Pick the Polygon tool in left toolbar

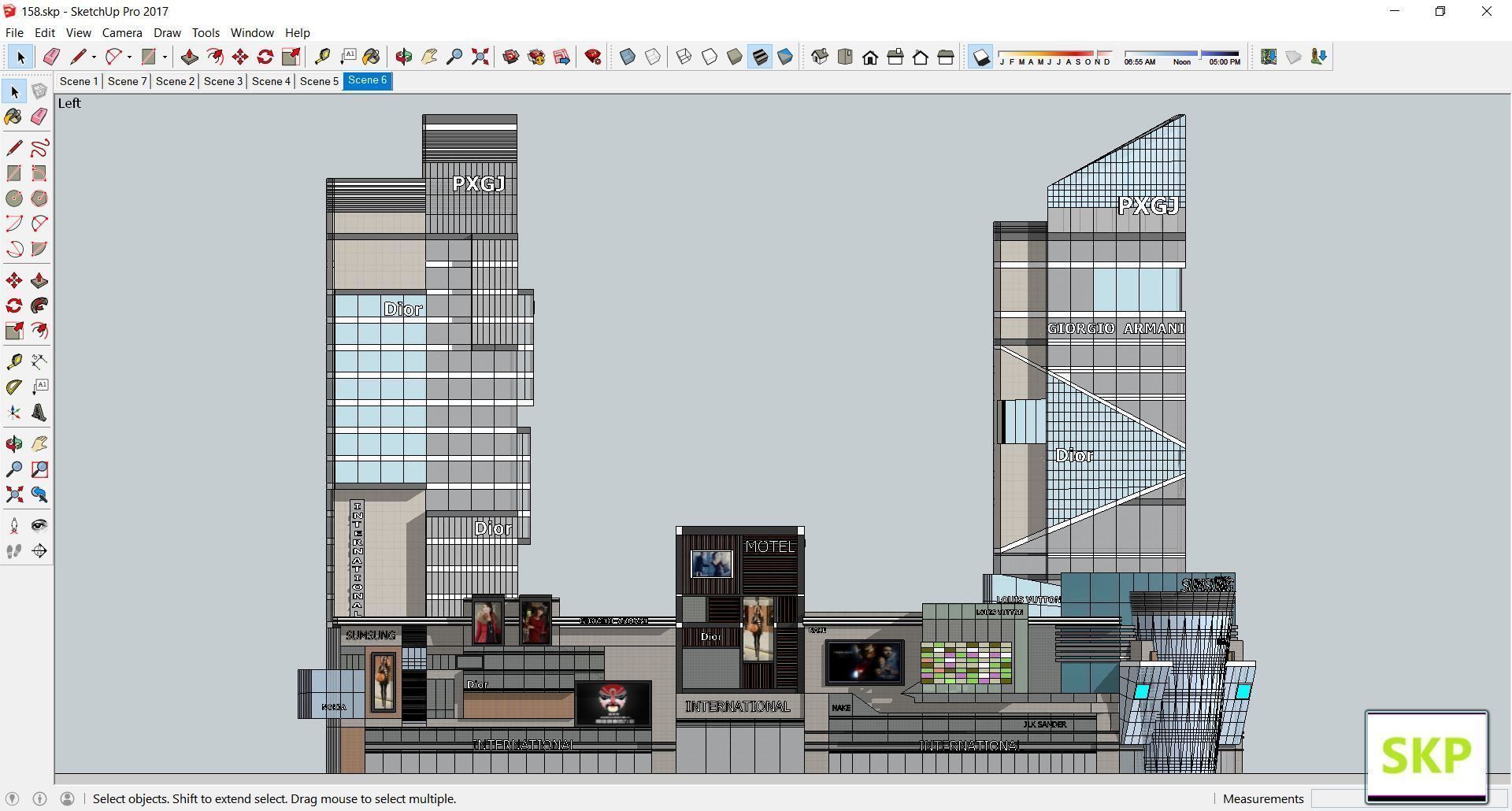click(x=39, y=198)
